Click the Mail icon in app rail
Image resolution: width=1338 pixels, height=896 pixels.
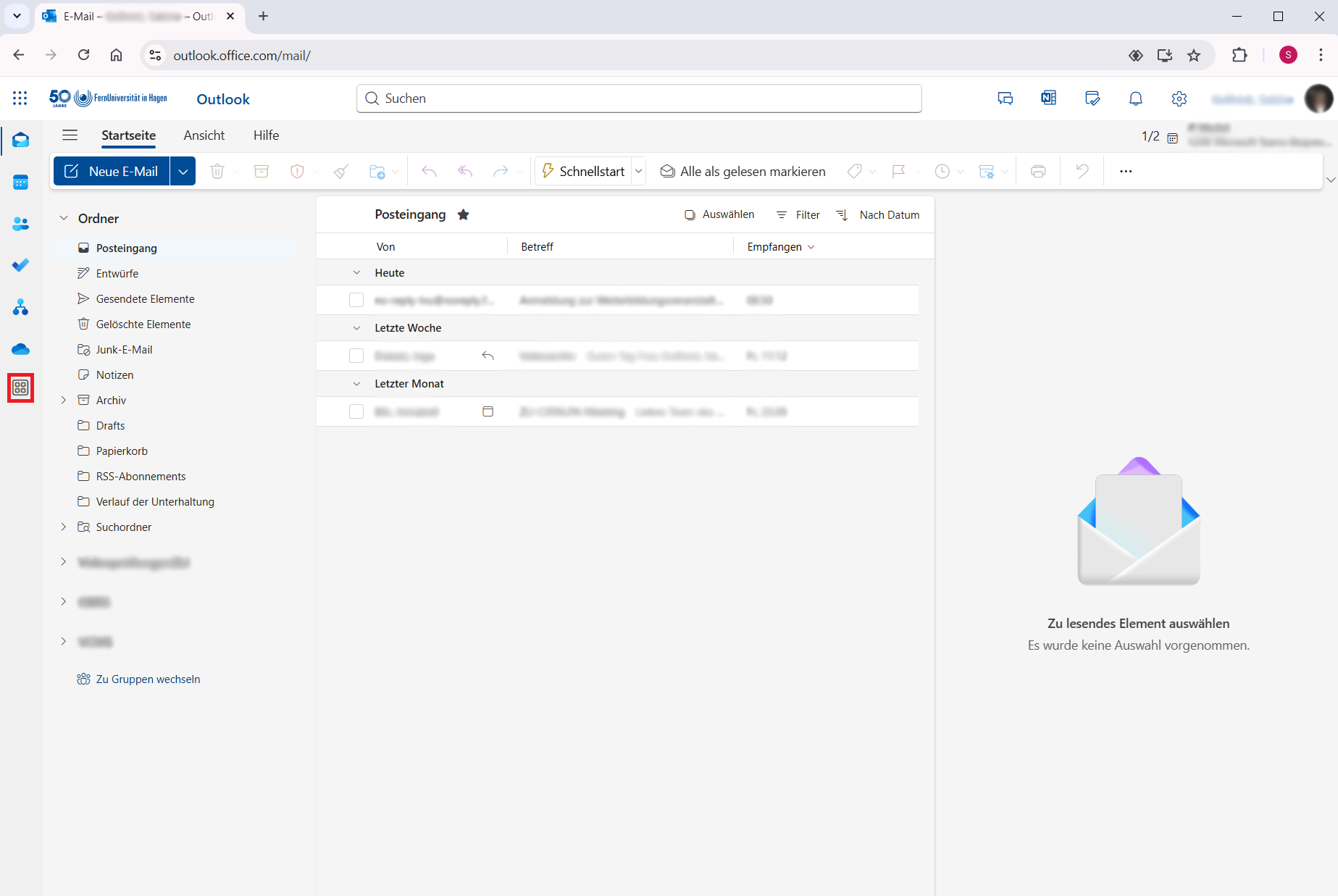coord(20,141)
